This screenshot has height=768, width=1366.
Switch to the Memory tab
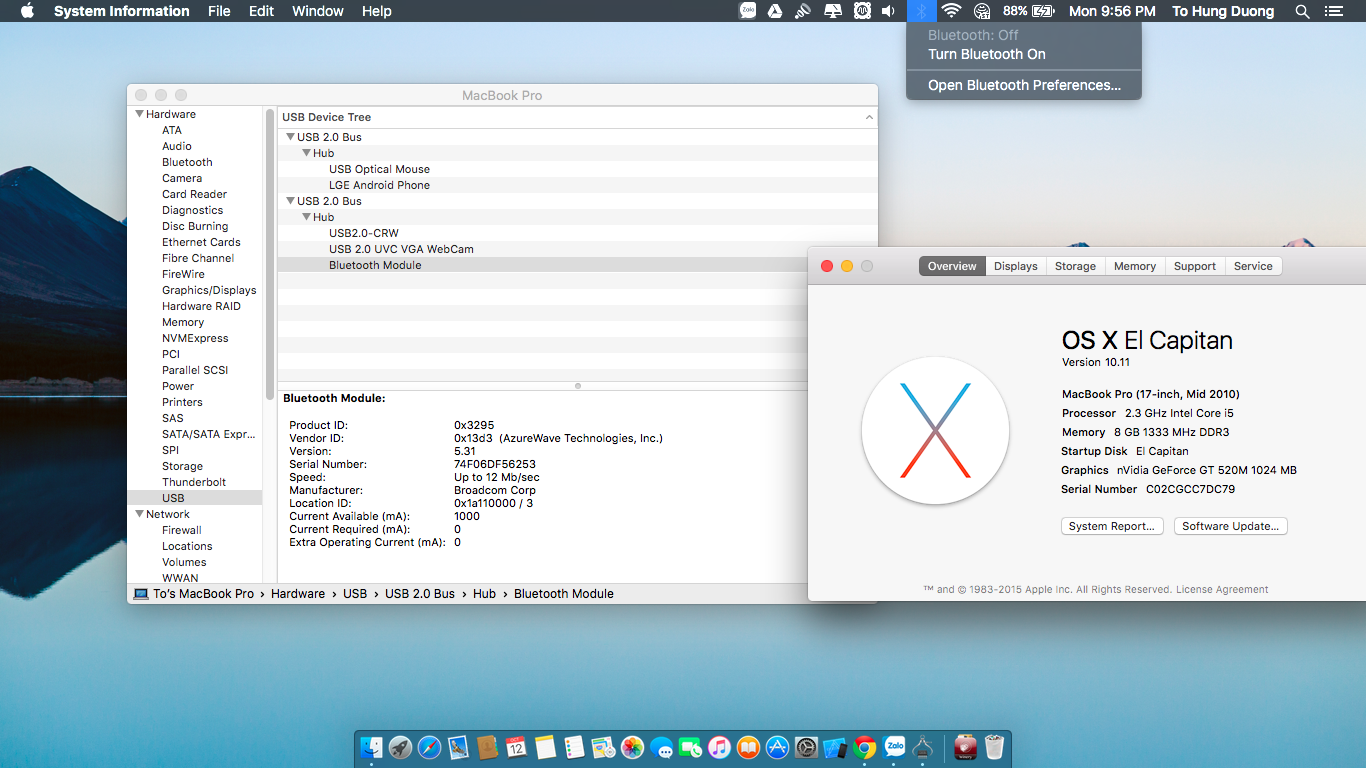(1135, 266)
